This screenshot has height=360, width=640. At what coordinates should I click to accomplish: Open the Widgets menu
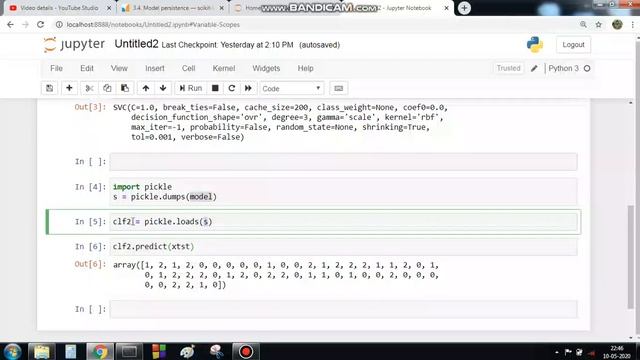[266, 68]
